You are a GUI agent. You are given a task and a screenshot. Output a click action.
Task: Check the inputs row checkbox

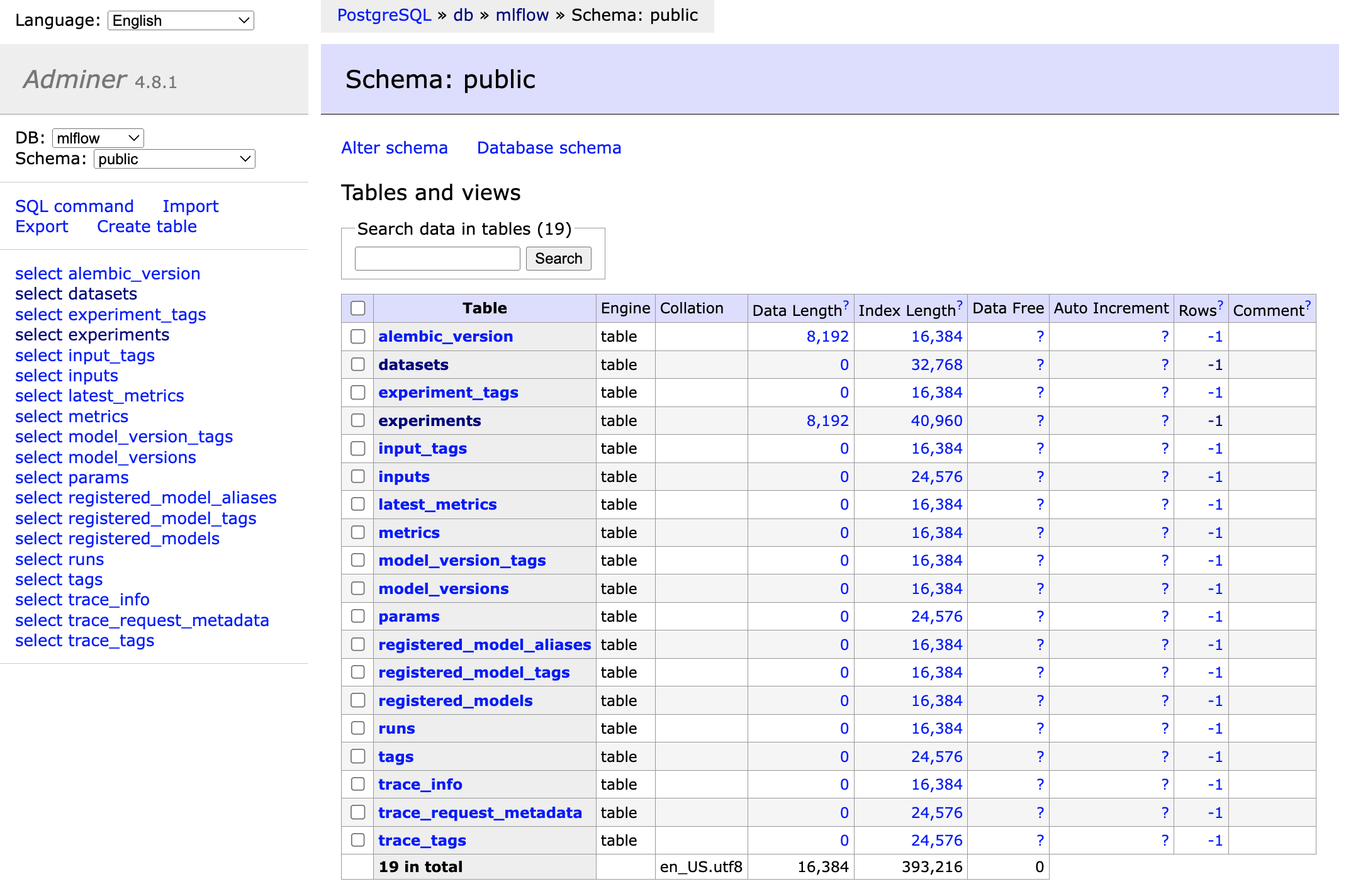358,476
